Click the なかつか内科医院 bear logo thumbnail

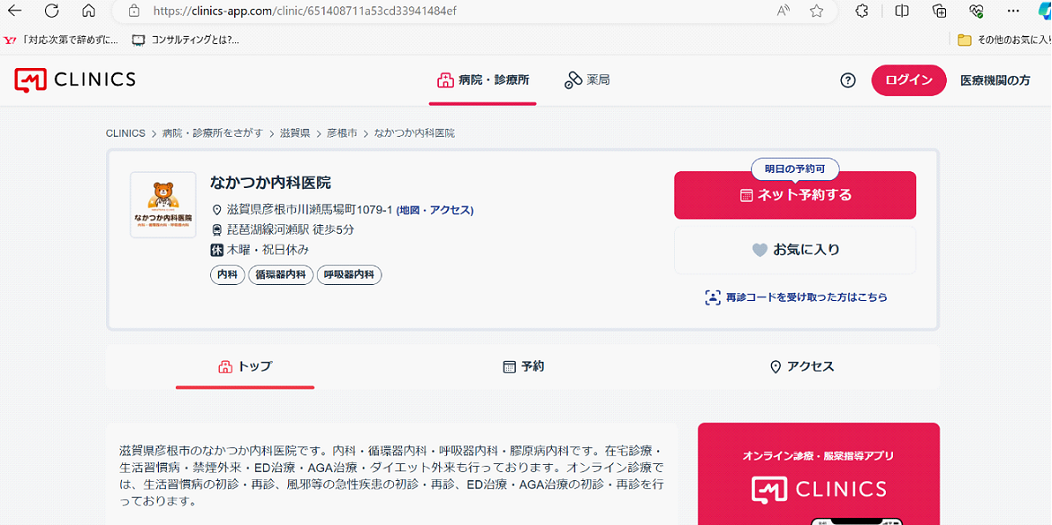click(x=163, y=205)
